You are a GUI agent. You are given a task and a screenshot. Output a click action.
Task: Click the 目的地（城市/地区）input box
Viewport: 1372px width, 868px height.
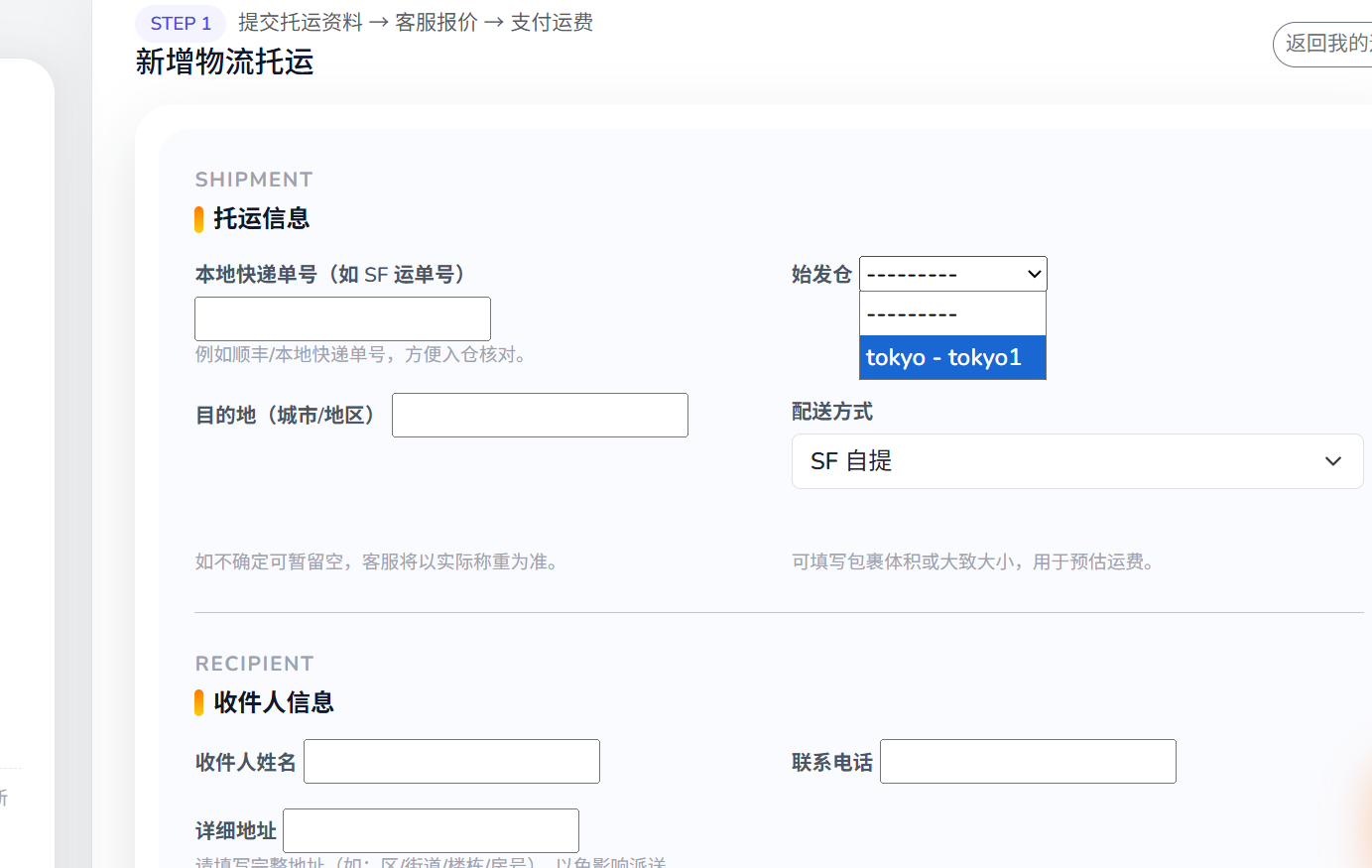(540, 415)
